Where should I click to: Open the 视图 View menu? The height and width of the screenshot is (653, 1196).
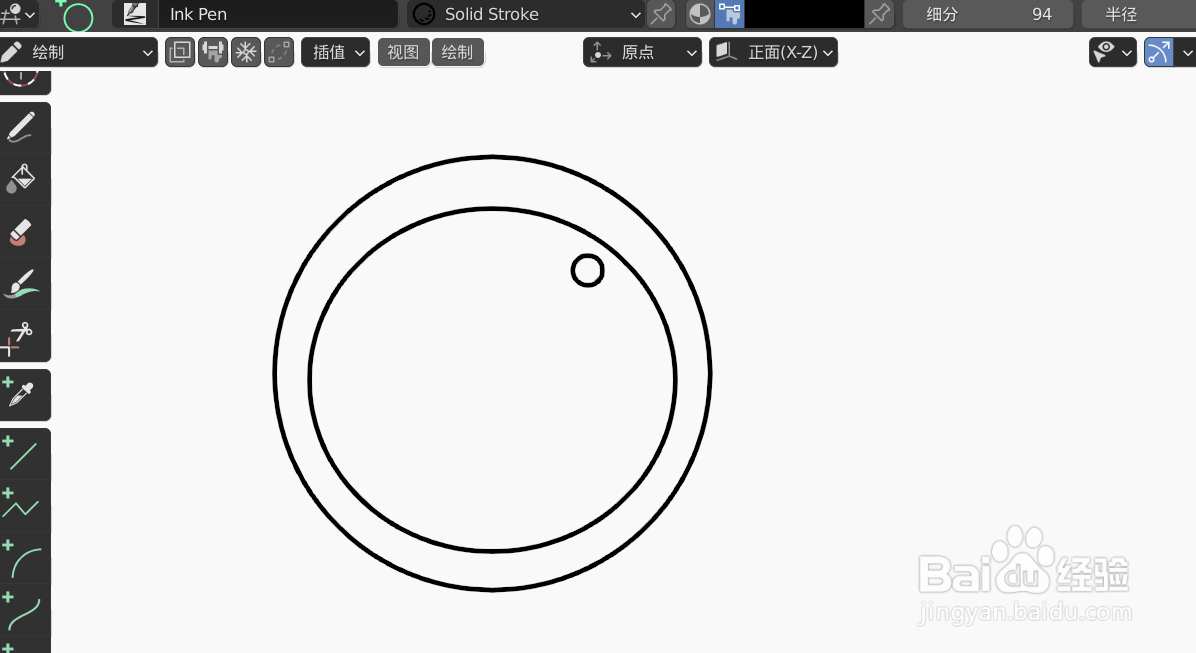[x=403, y=52]
